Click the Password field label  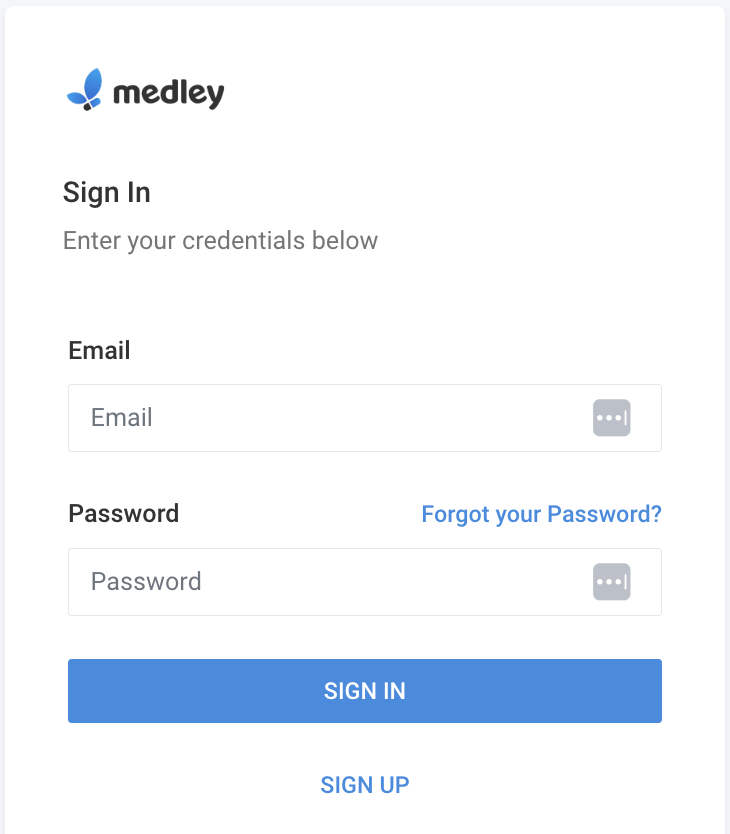[x=123, y=513]
